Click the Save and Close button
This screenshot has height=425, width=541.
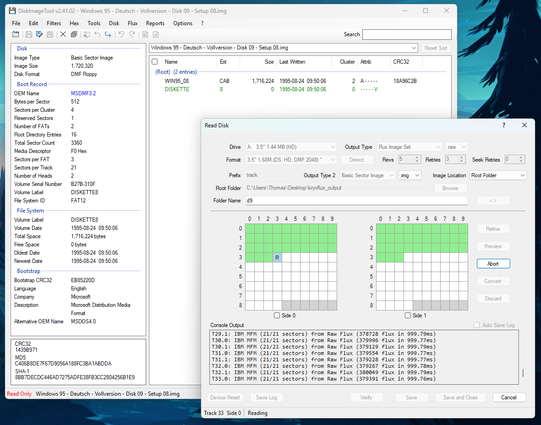pos(460,397)
